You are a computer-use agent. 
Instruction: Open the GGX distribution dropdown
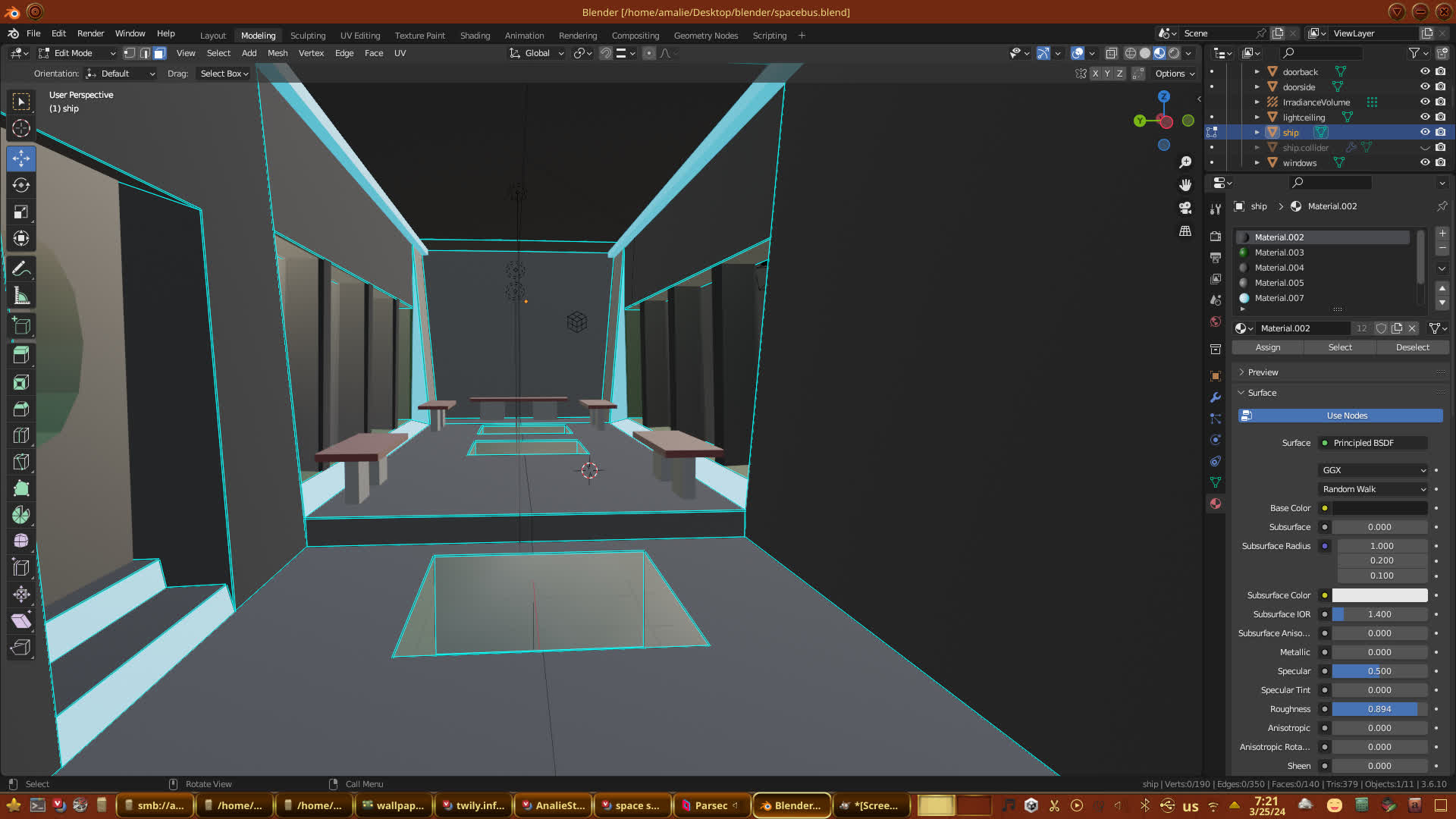[1373, 470]
